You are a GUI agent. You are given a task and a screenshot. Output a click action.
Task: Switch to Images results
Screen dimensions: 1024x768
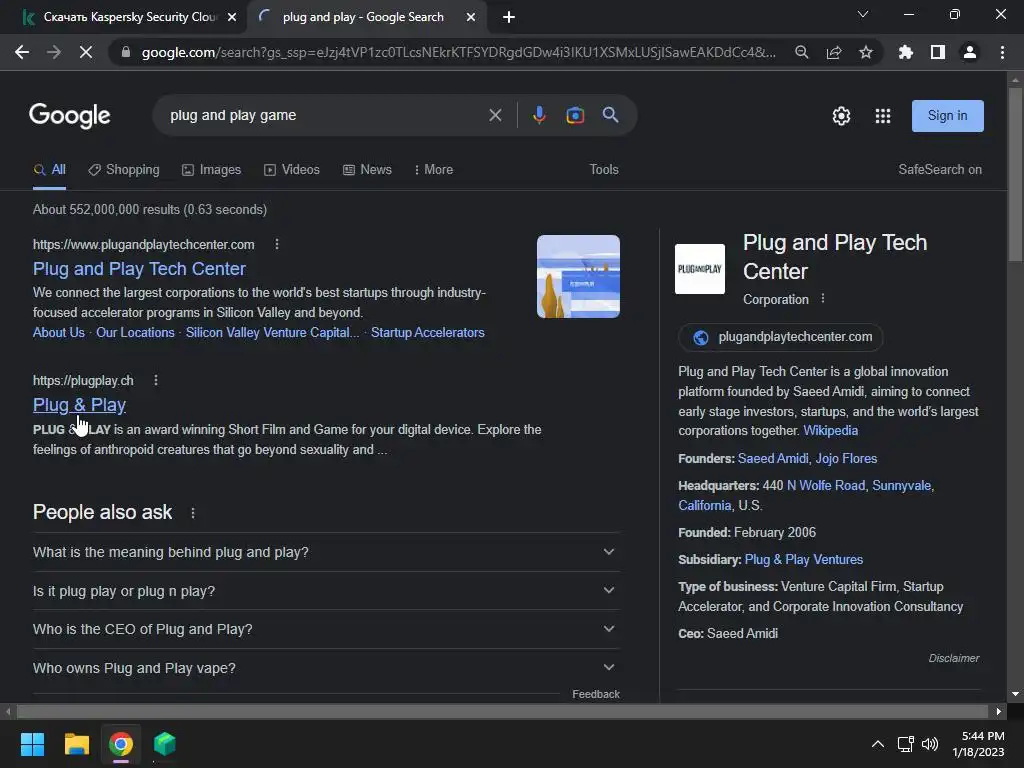tap(212, 169)
